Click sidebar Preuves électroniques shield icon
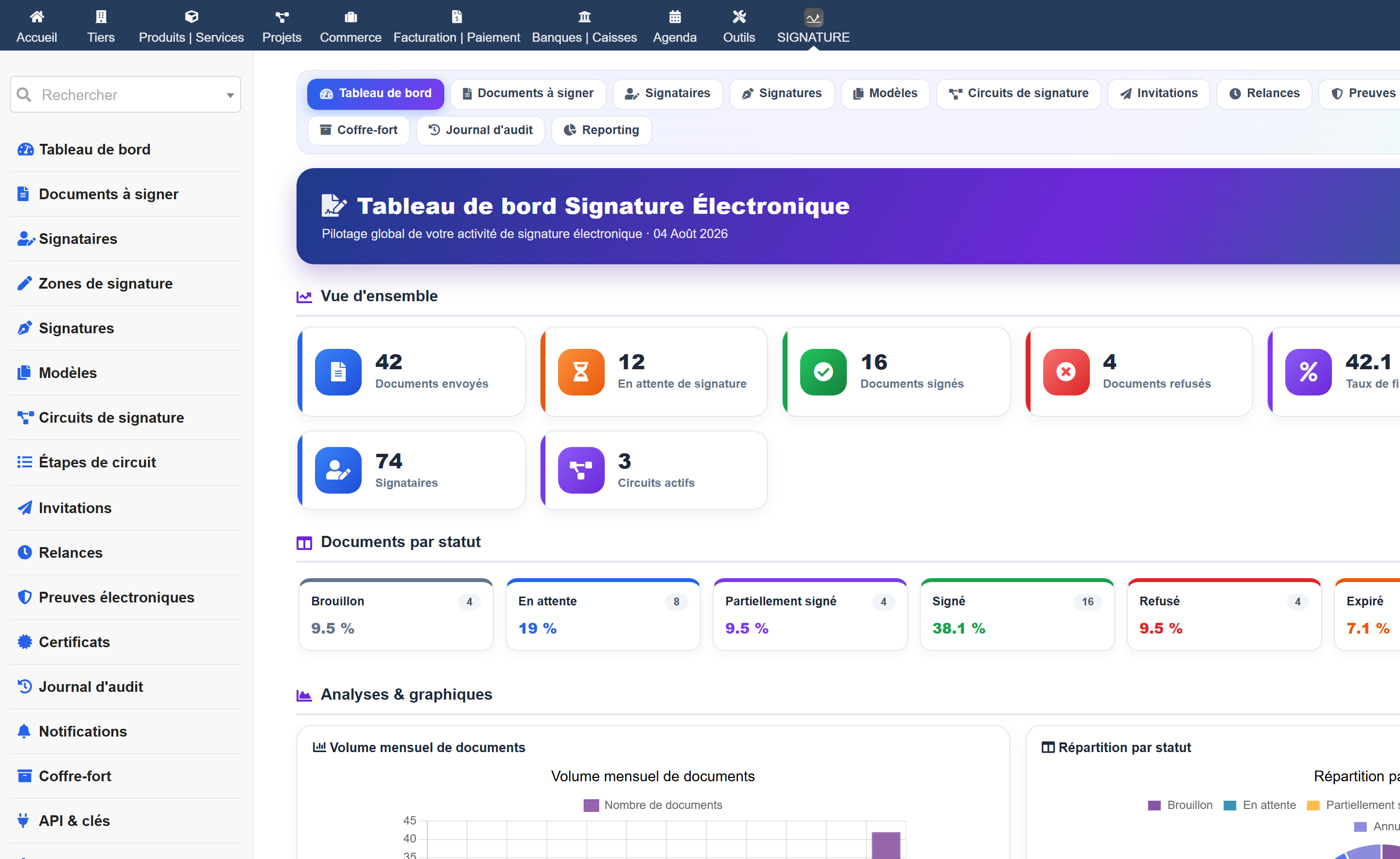This screenshot has width=1400, height=859. pos(24,597)
